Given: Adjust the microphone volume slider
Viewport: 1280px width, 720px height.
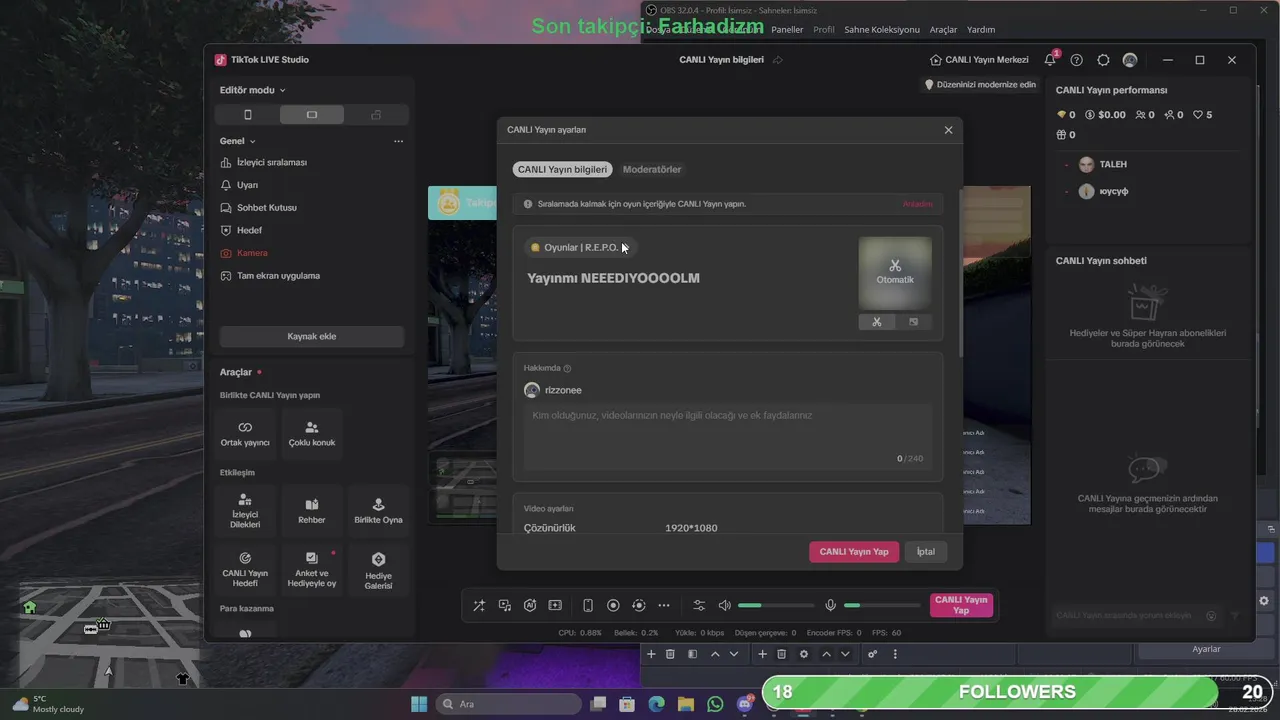Looking at the screenshot, I should coord(882,605).
